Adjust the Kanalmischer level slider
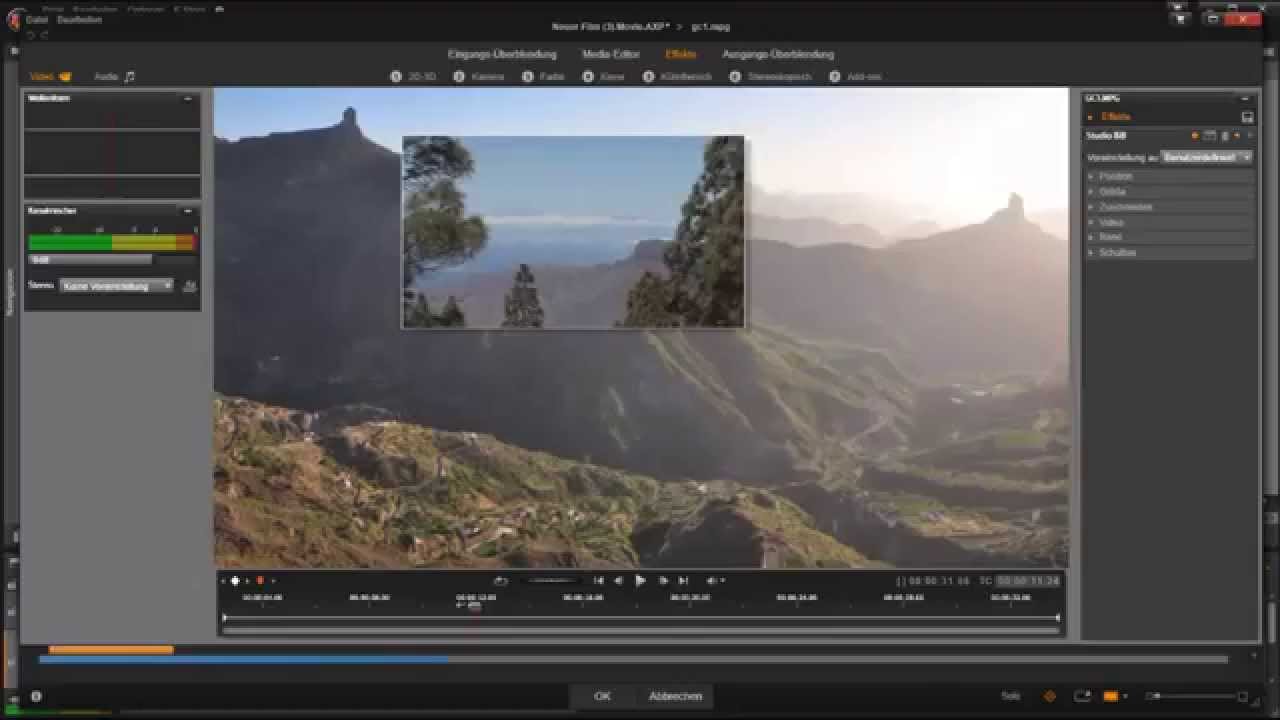 tap(90, 259)
